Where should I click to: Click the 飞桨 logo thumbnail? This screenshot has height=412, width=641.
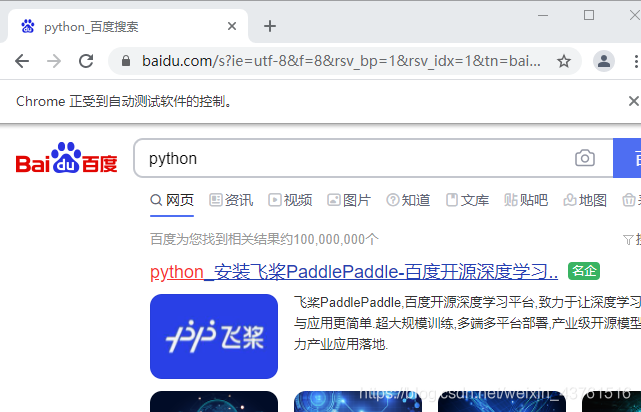pyautogui.click(x=214, y=336)
